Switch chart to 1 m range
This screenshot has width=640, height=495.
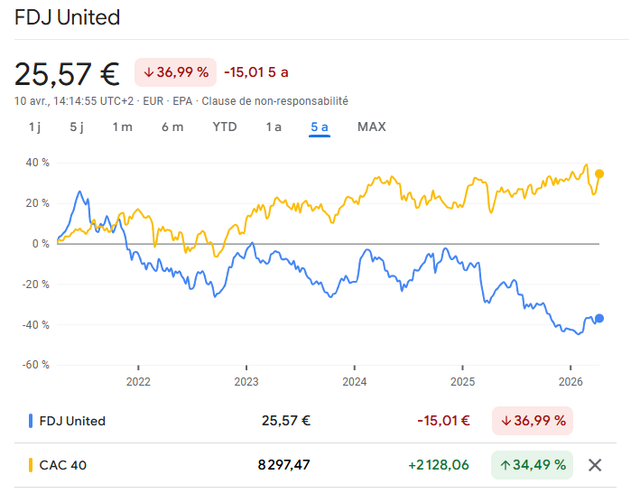tap(122, 127)
